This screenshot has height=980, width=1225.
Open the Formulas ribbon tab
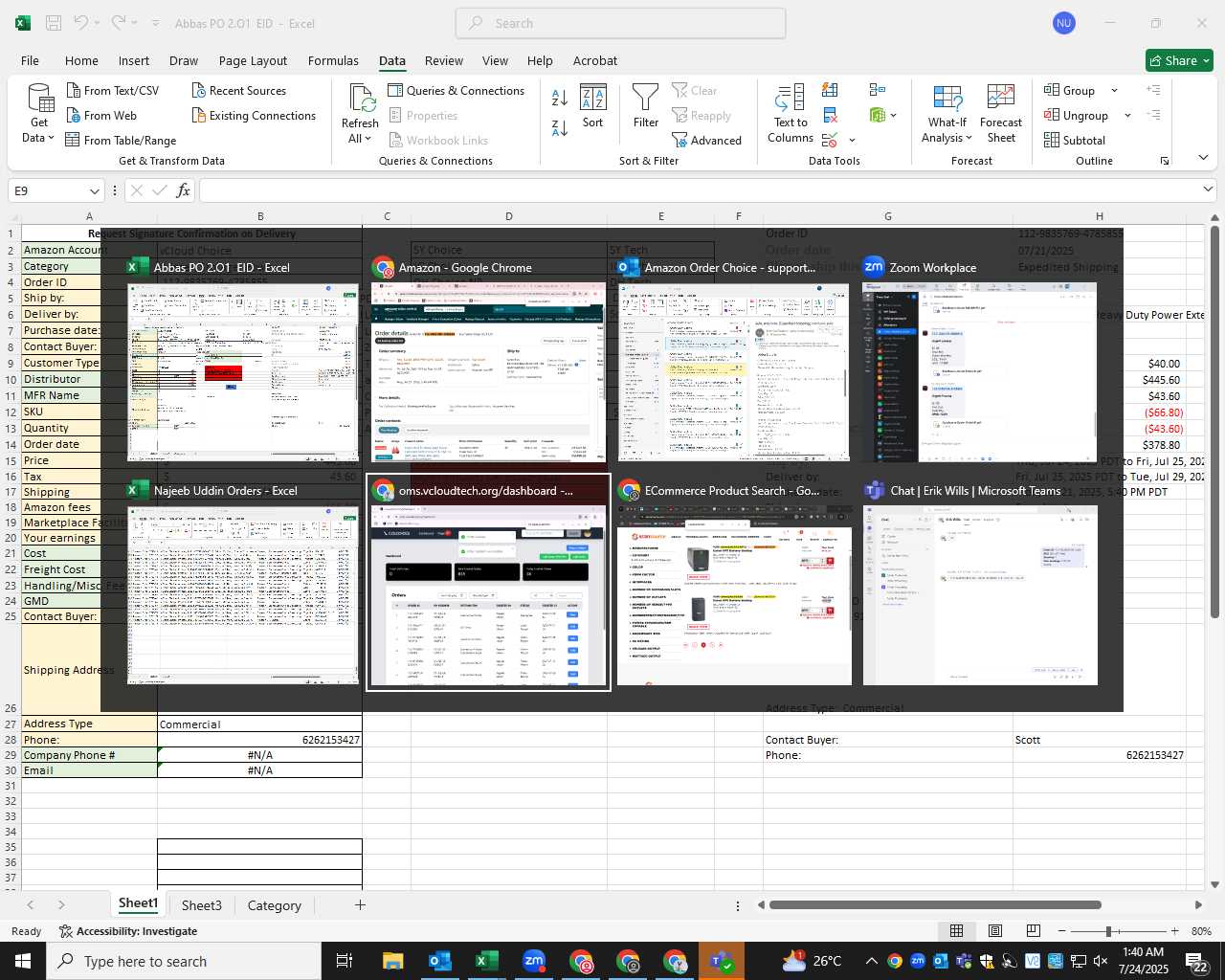(x=333, y=60)
